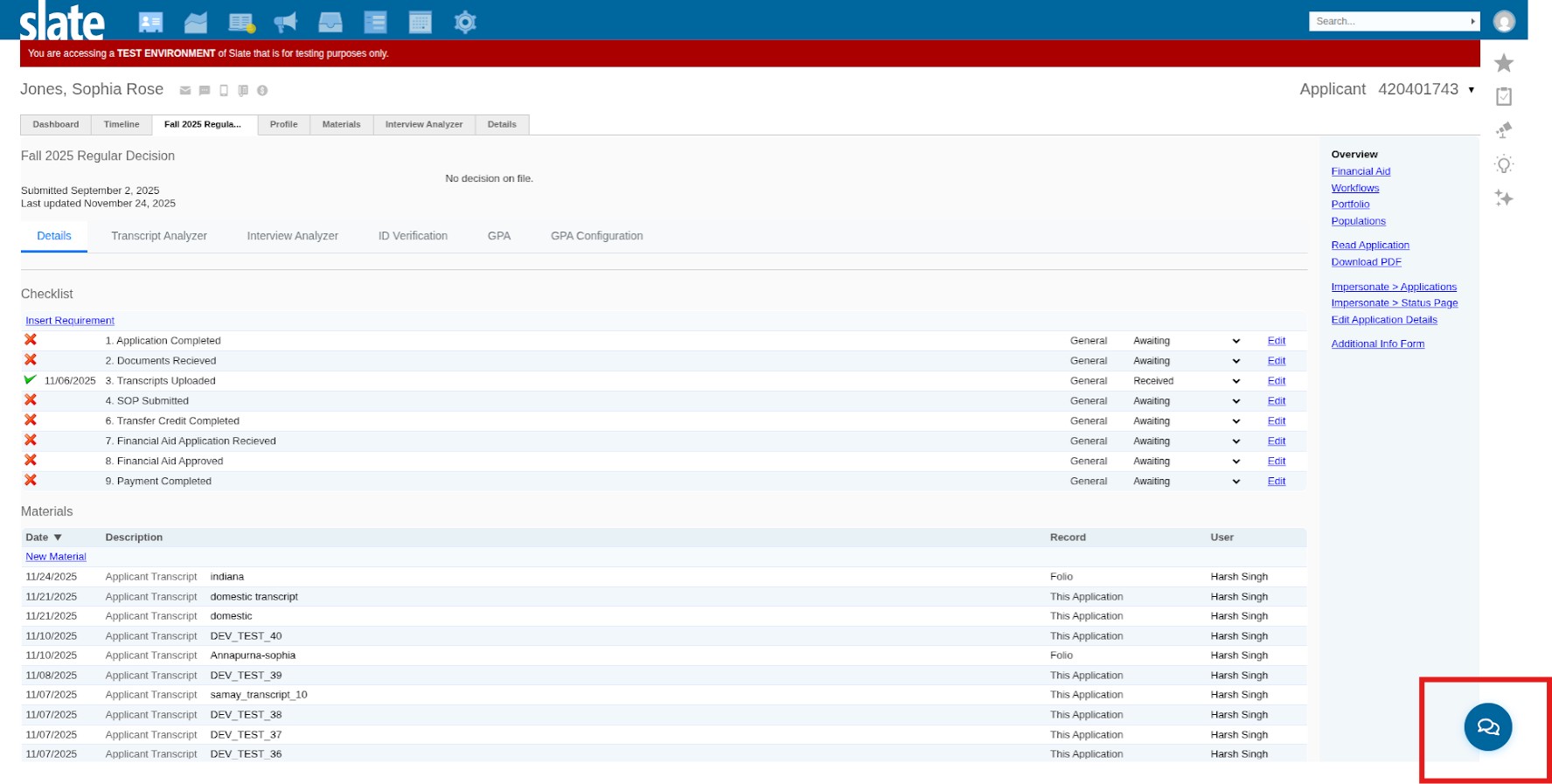1552x784 pixels.
Task: Open the blue chat bubble button
Action: (1487, 726)
